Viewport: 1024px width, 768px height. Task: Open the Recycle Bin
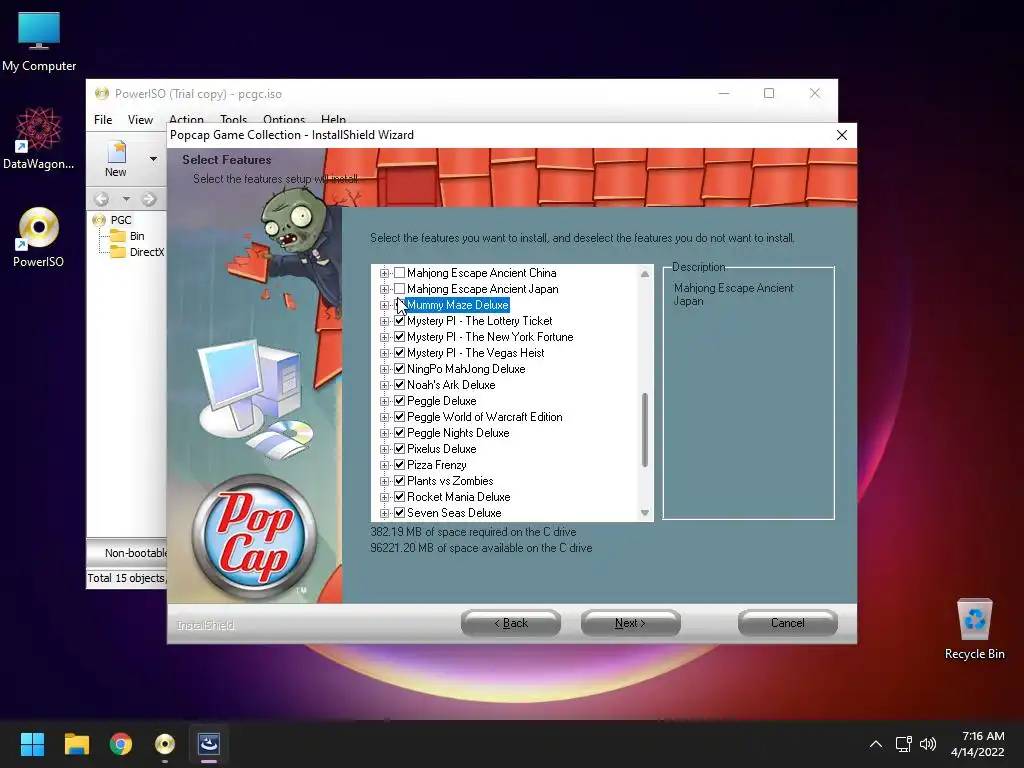click(x=974, y=628)
